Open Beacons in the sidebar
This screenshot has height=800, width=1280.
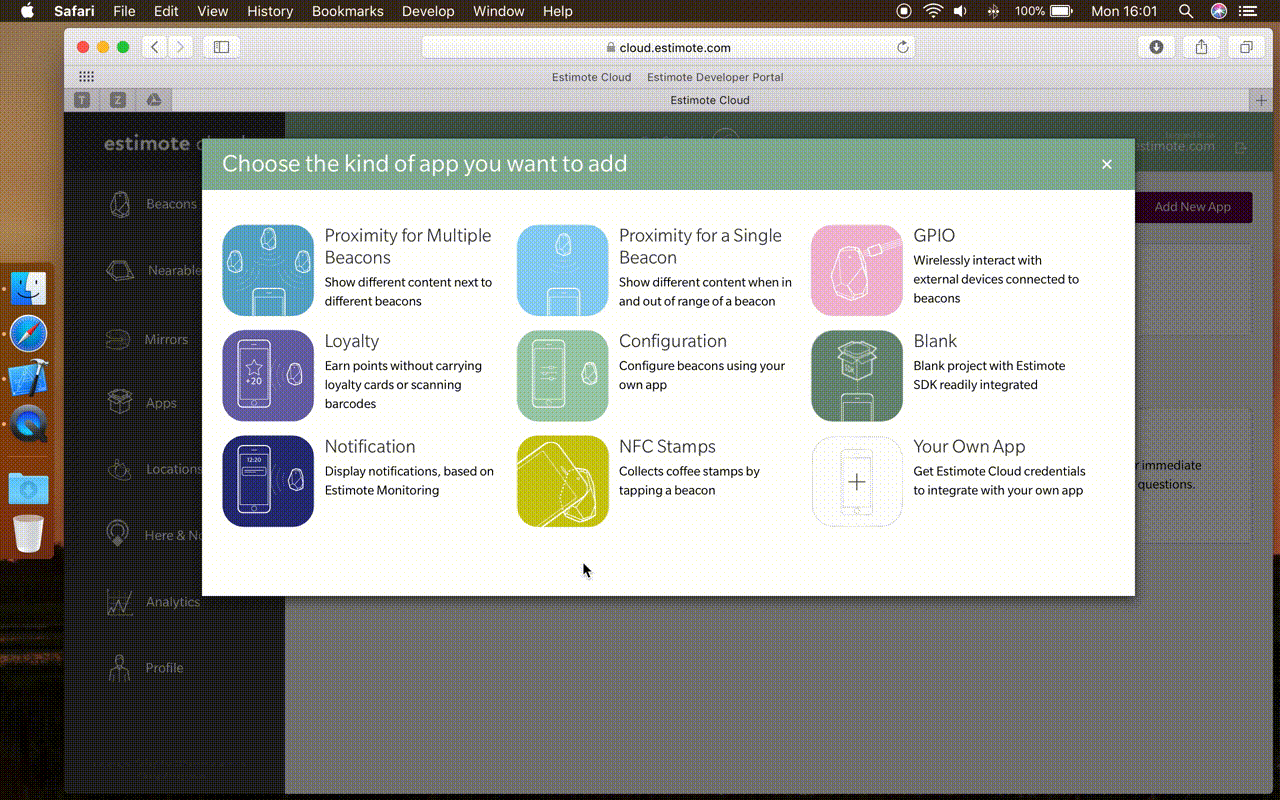click(152, 204)
